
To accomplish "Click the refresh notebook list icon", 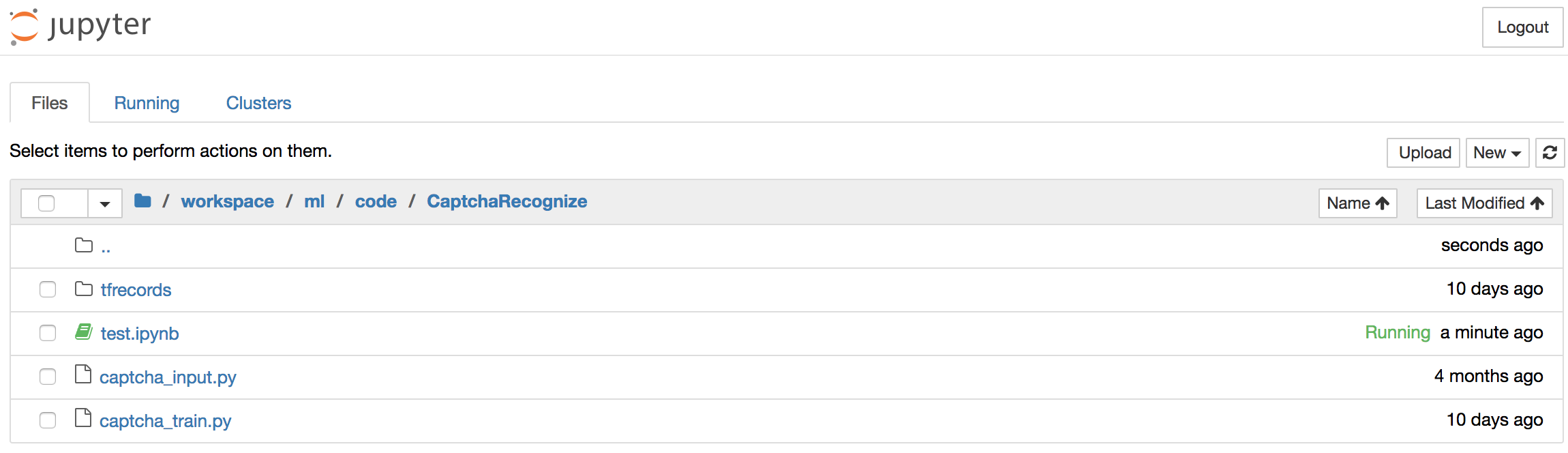I will [x=1550, y=153].
